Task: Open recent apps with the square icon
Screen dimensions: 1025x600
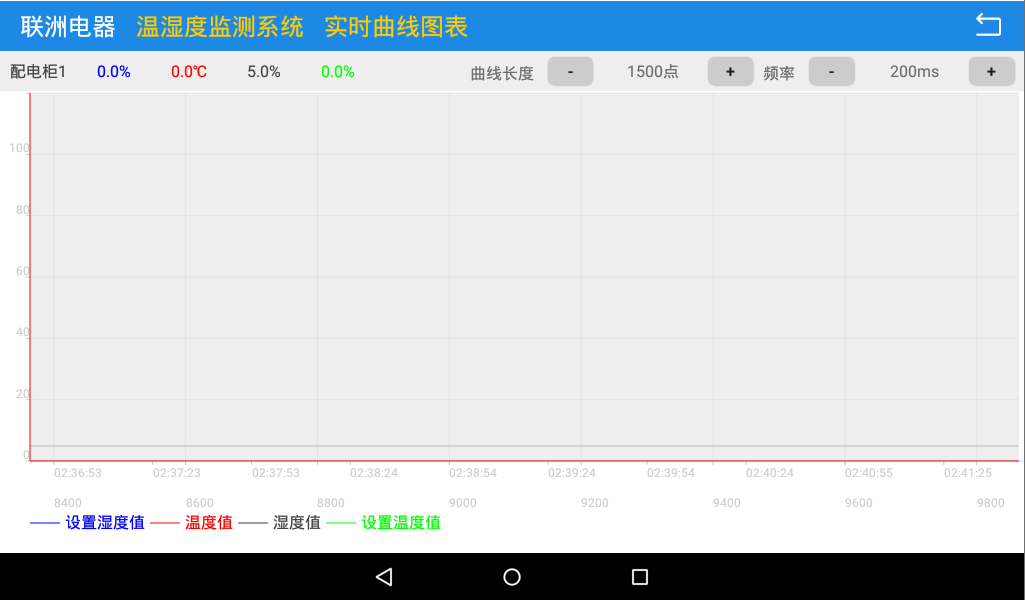Action: [639, 576]
